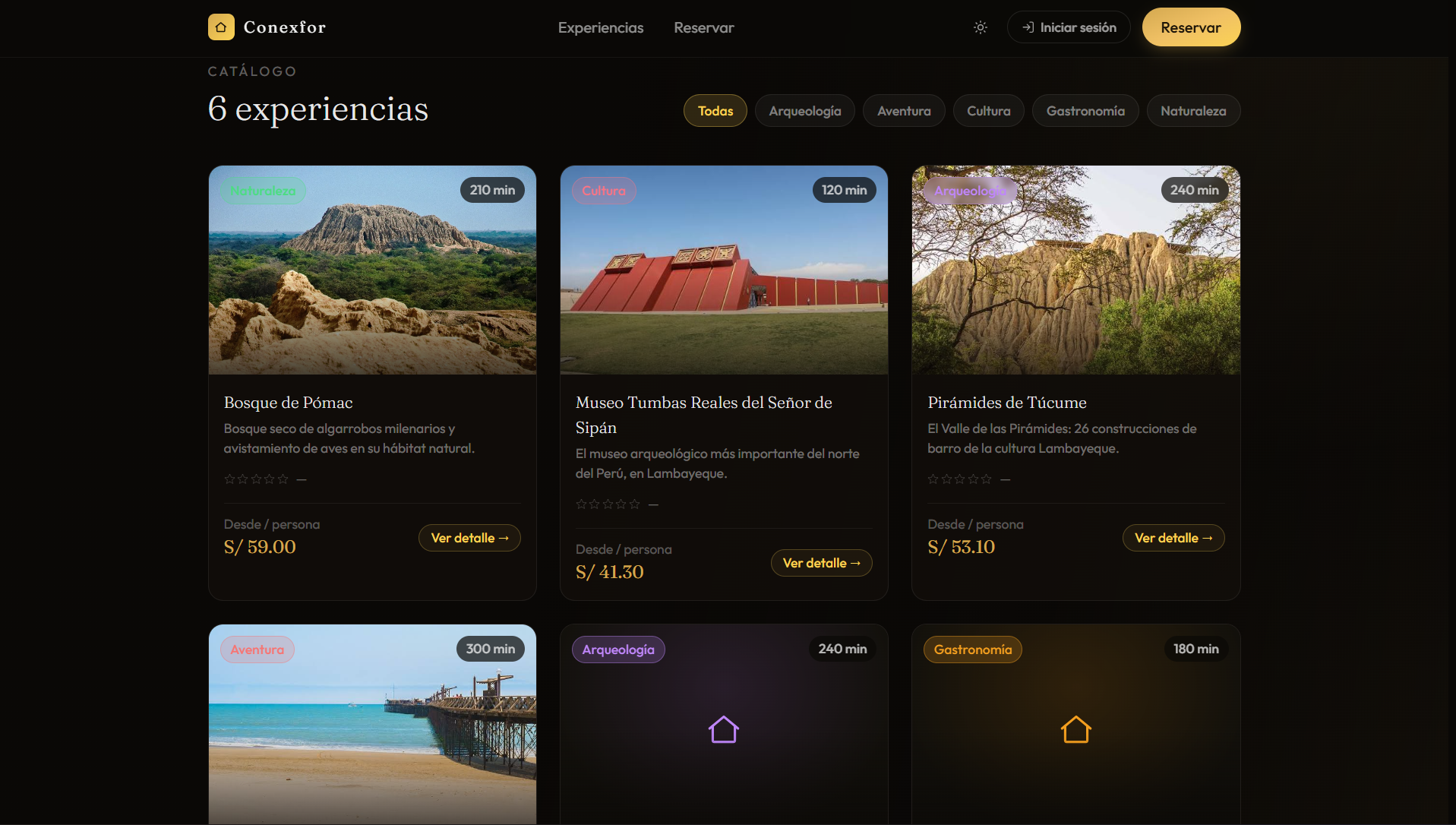Image resolution: width=1456 pixels, height=825 pixels.
Task: Click the purple house placeholder icon
Action: pos(724,730)
